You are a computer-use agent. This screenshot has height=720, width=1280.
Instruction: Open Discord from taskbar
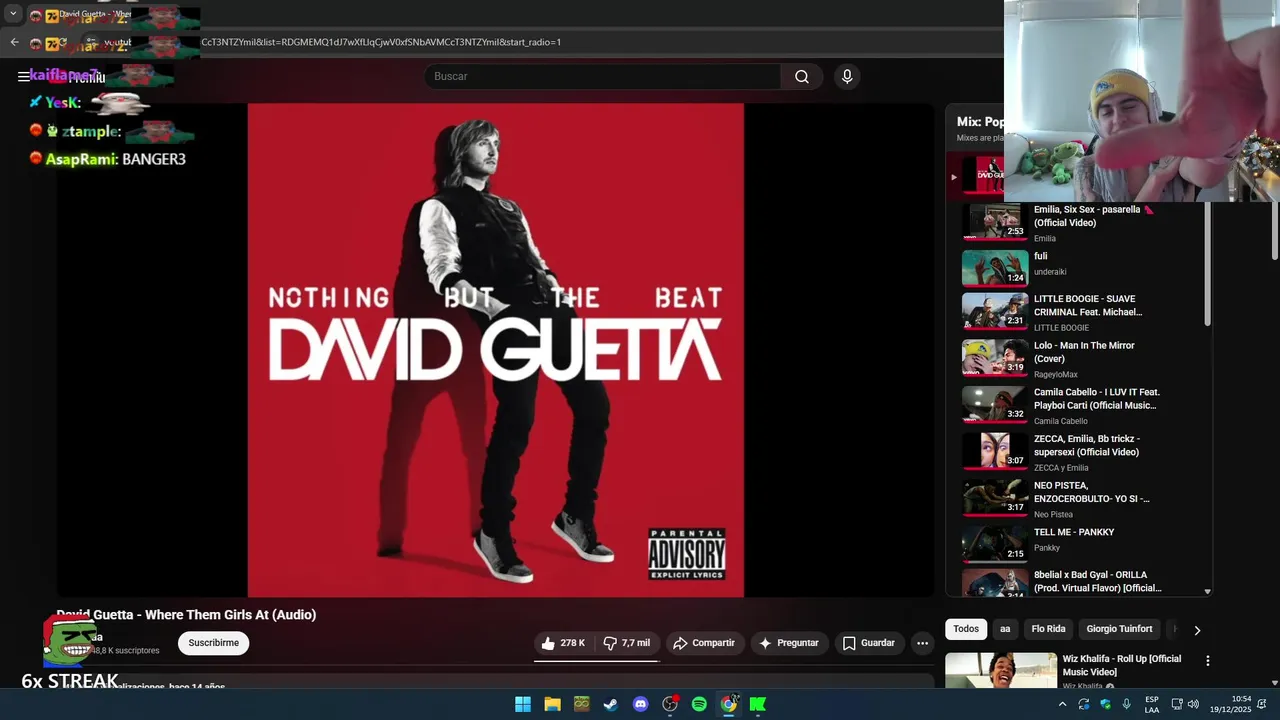(x=640, y=704)
